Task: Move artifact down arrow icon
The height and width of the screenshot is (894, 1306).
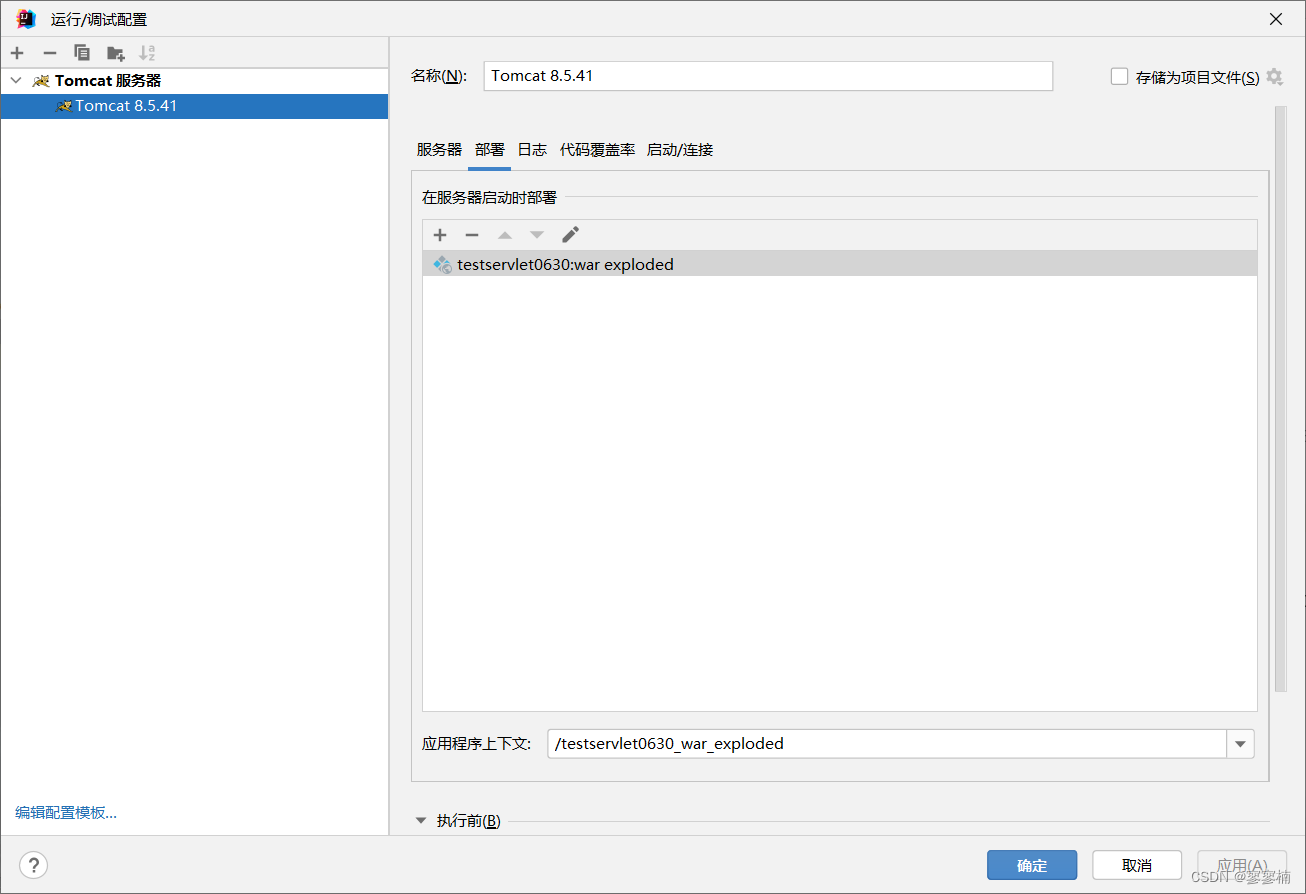Action: pos(537,235)
